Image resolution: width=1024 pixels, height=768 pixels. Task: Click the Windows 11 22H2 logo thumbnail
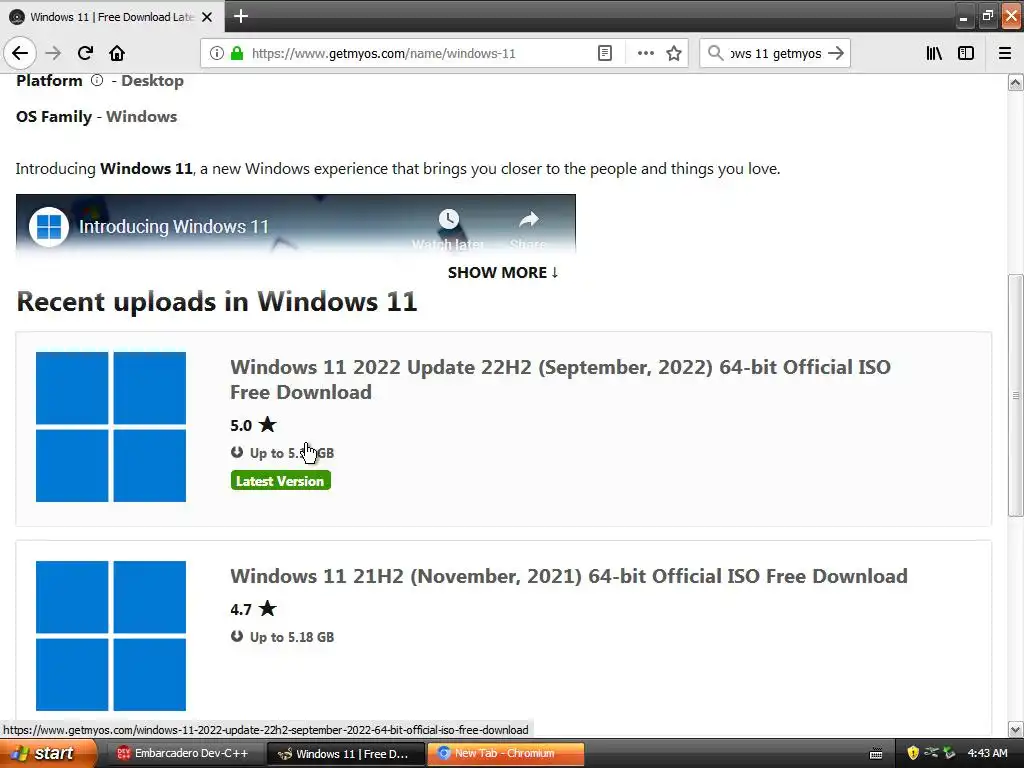[x=111, y=427]
